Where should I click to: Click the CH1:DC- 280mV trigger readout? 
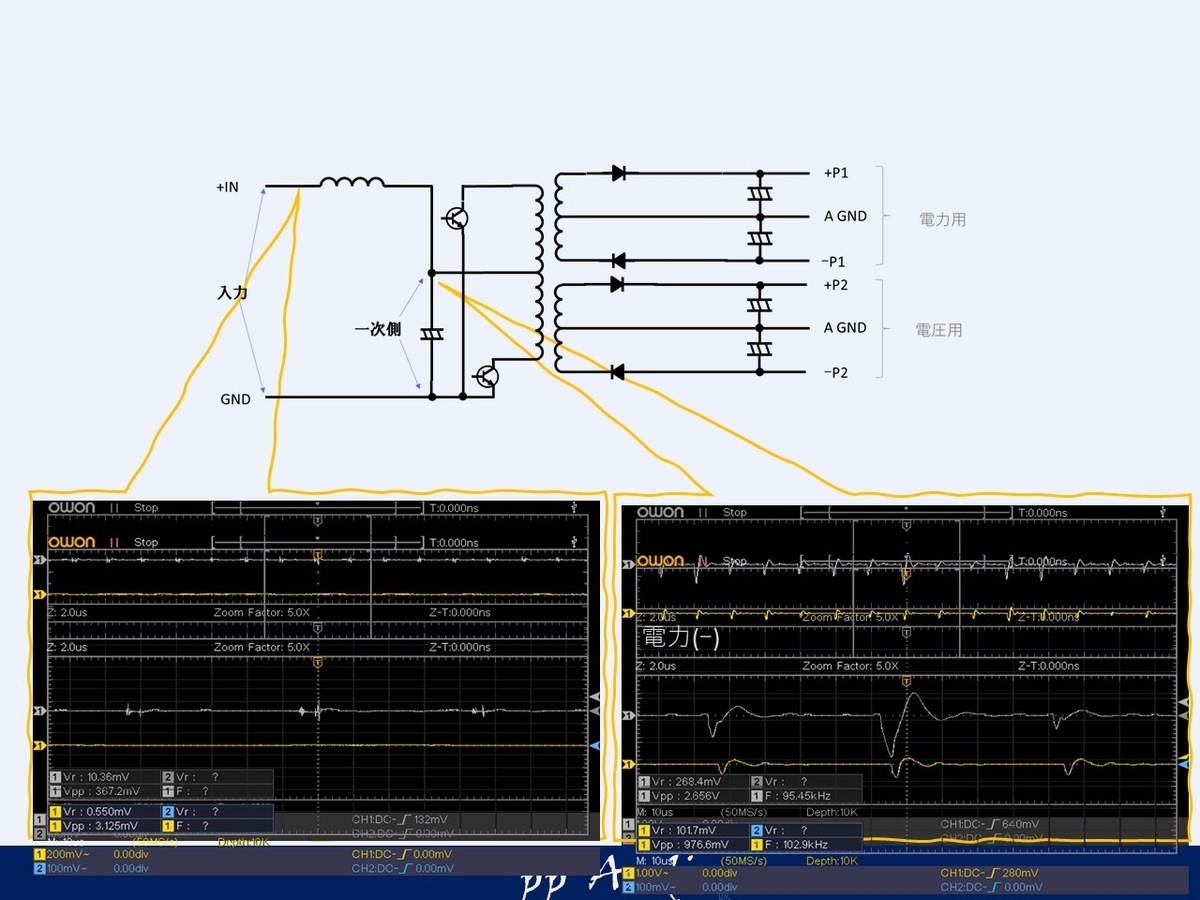click(990, 873)
